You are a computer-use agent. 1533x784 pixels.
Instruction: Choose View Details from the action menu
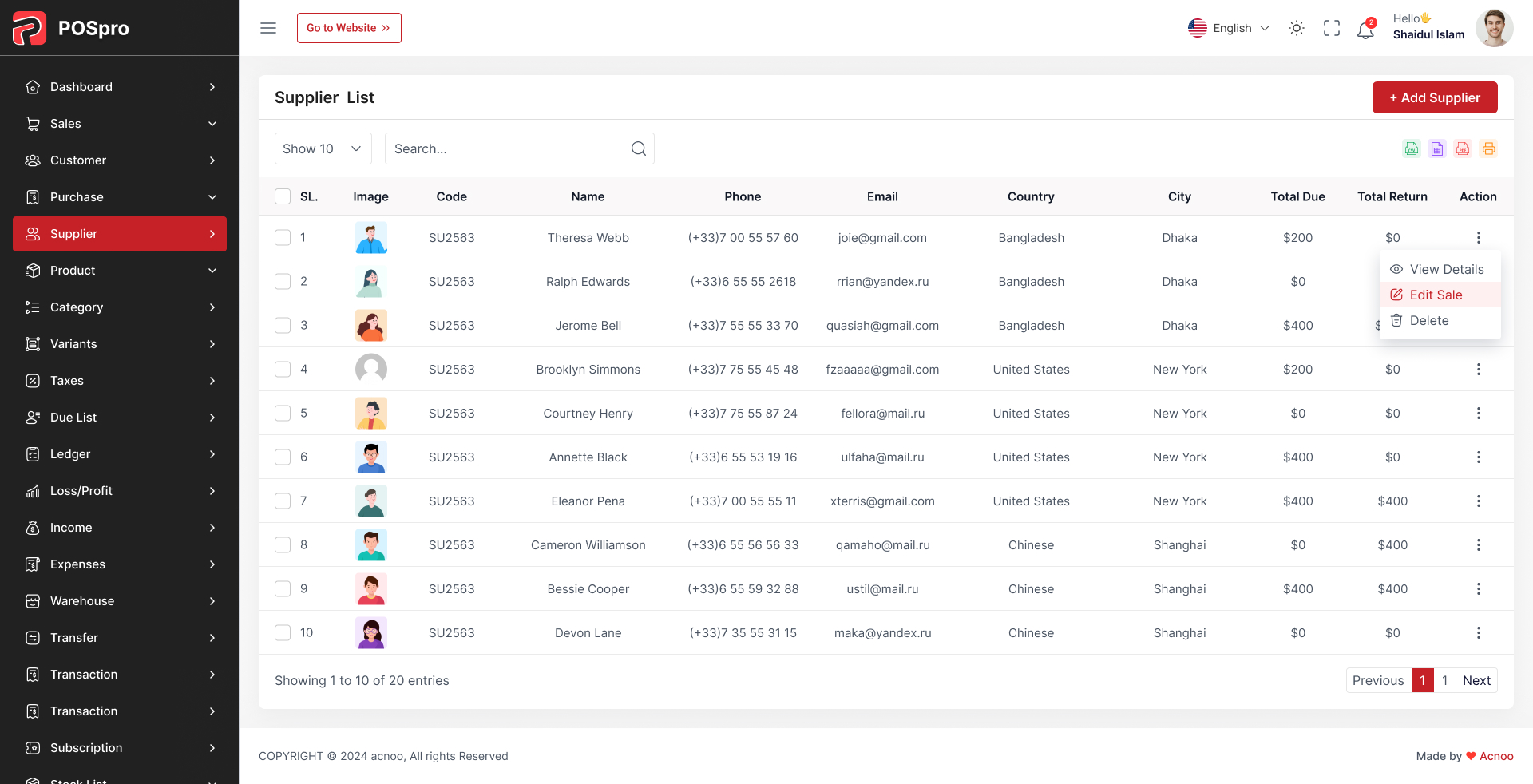1440,269
